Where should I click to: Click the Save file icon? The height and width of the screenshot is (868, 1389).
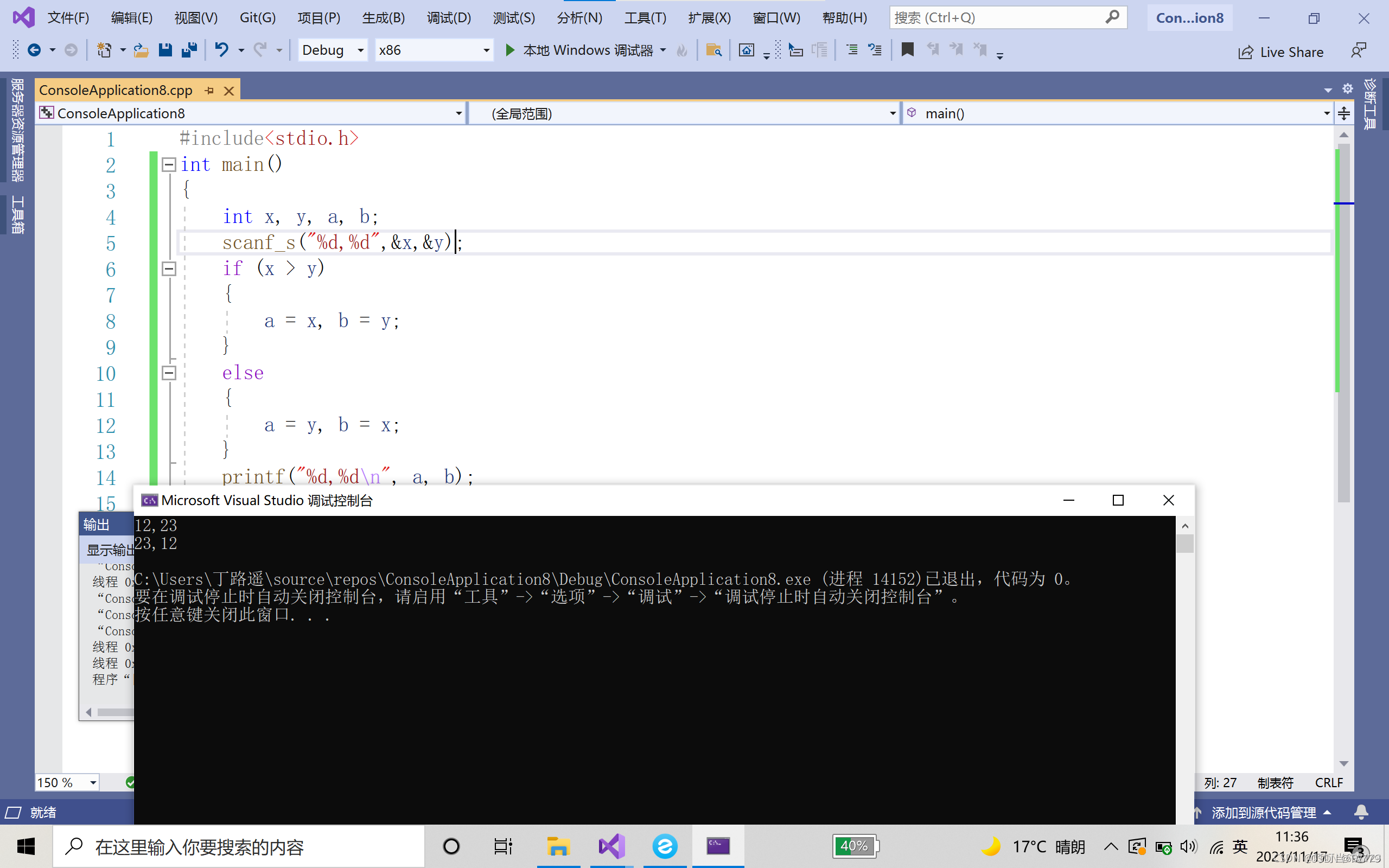[165, 50]
